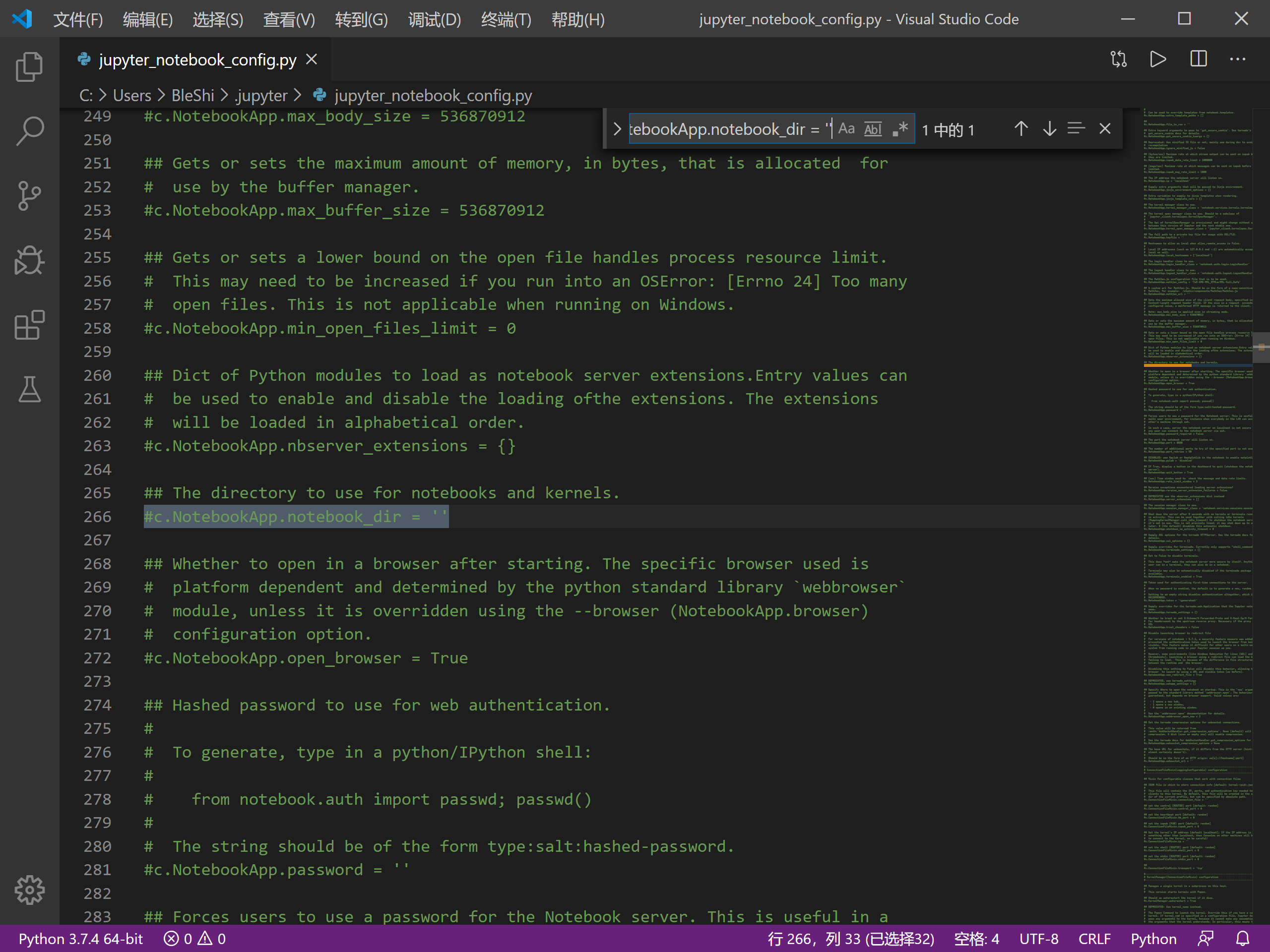This screenshot has height=952, width=1270.
Task: Open Go to Line from 行 266 indicator
Action: (851, 939)
